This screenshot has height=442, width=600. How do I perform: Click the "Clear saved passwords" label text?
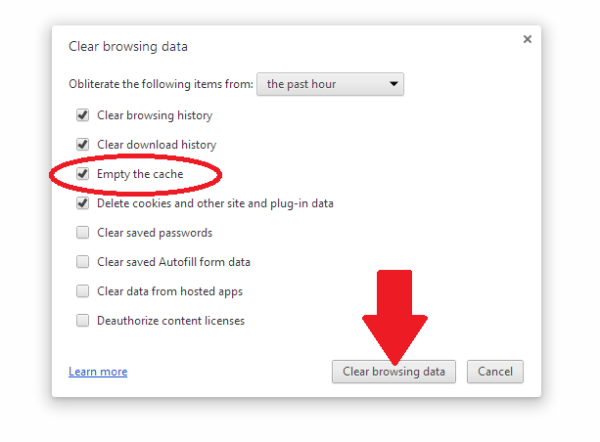tap(154, 233)
